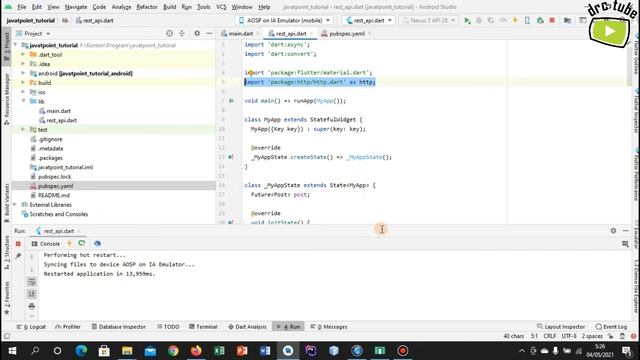Open the Logcat tool window
The width and height of the screenshot is (640, 360).
(31, 327)
